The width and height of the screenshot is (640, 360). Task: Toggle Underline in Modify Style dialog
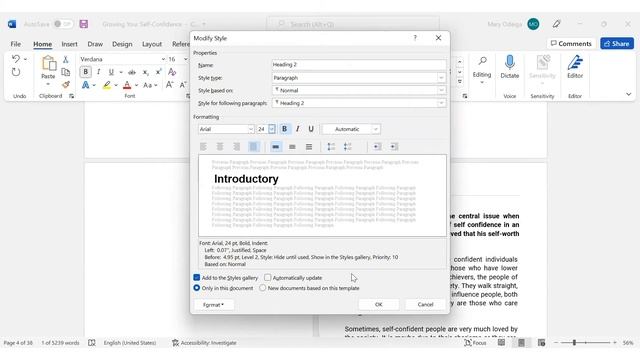click(x=311, y=129)
